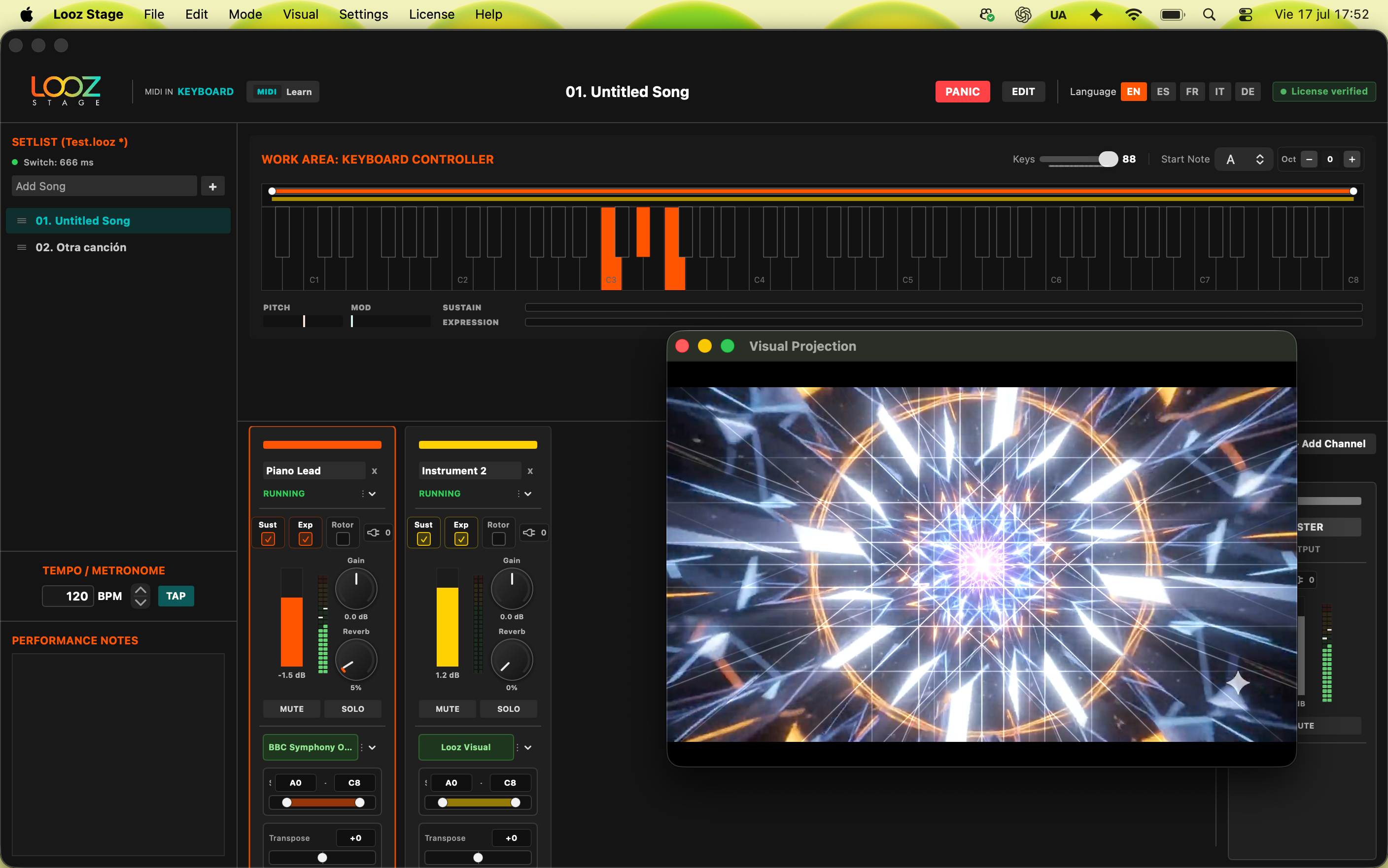Click the Performance Notes text area
The image size is (1388, 868).
(118, 754)
